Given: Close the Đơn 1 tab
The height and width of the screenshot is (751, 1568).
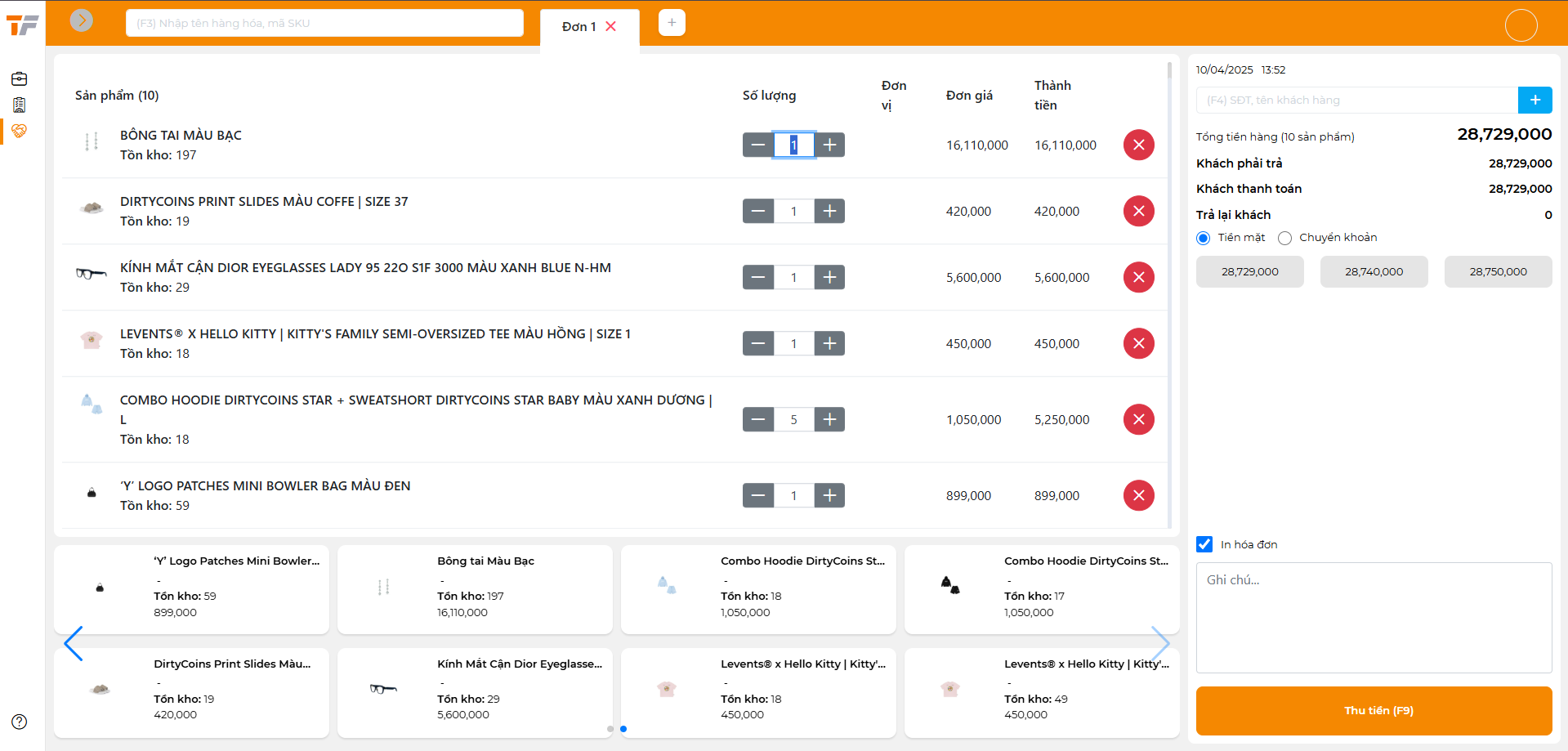Looking at the screenshot, I should (x=610, y=26).
